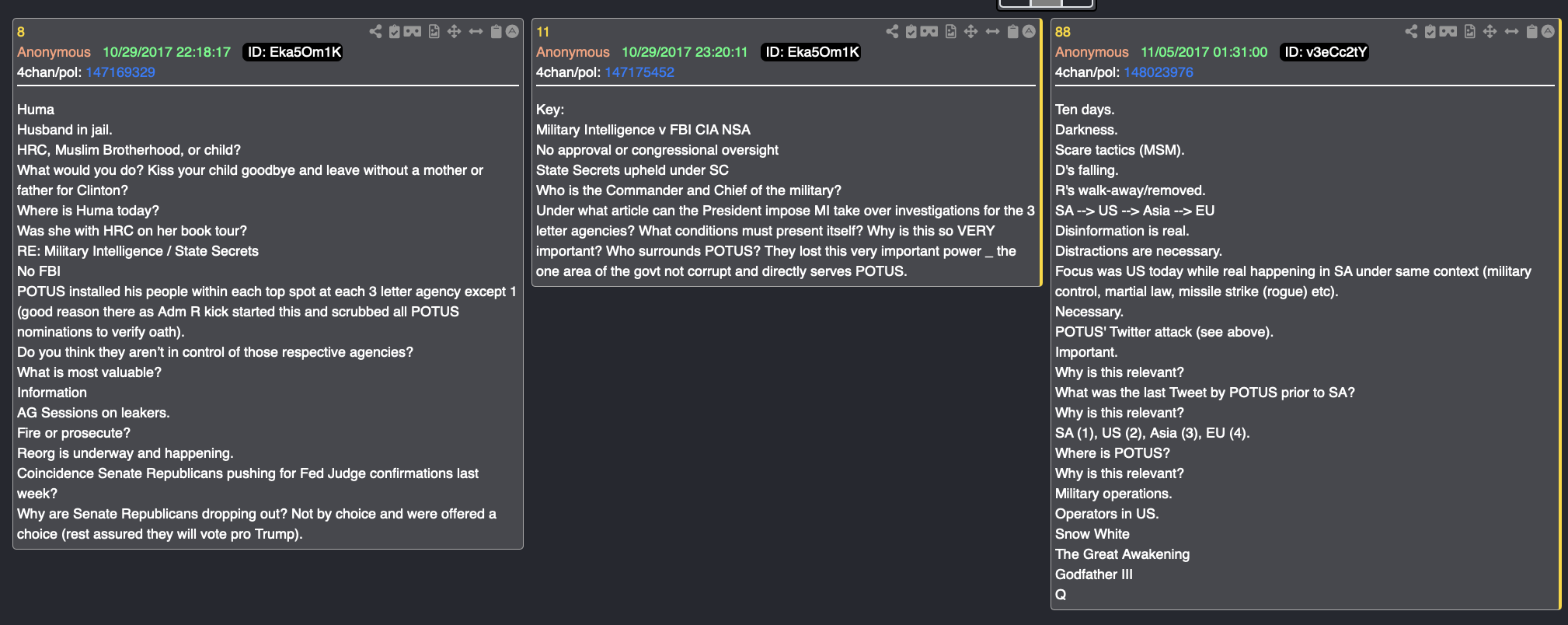Click the circled up-arrow icon on post 88
Screen dimensions: 1568x625
coord(1548,31)
